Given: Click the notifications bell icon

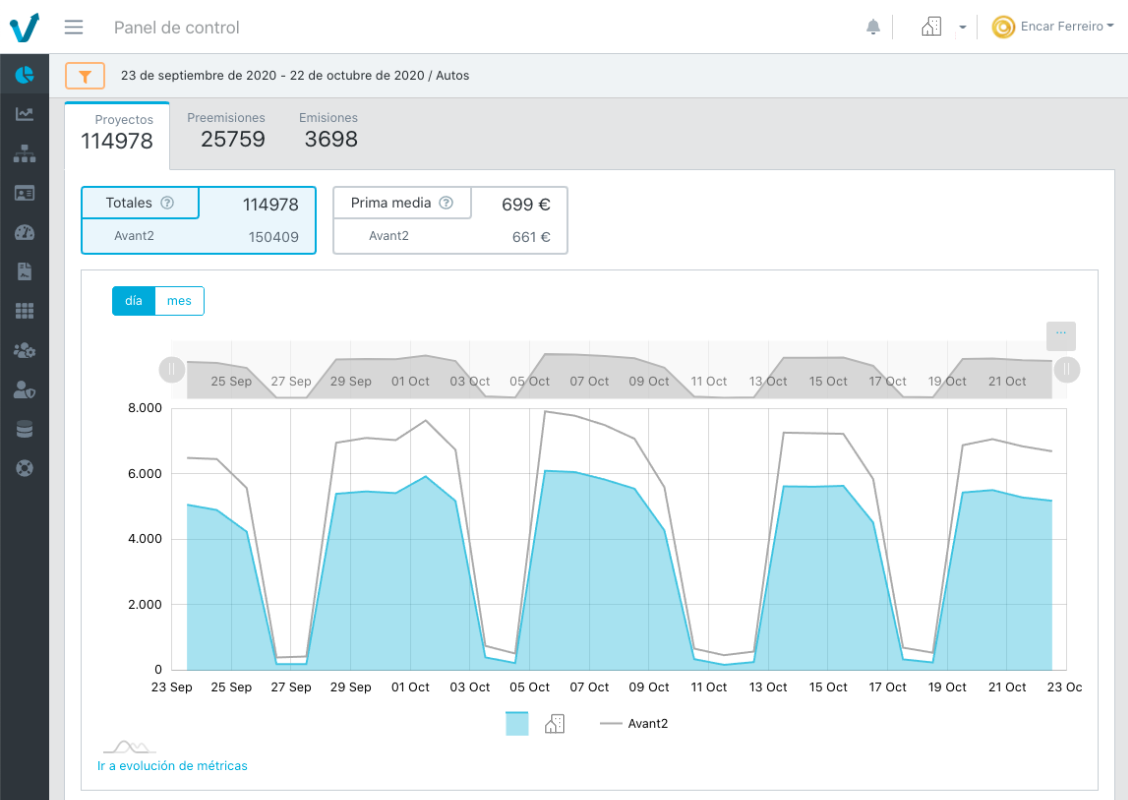Looking at the screenshot, I should (x=873, y=27).
